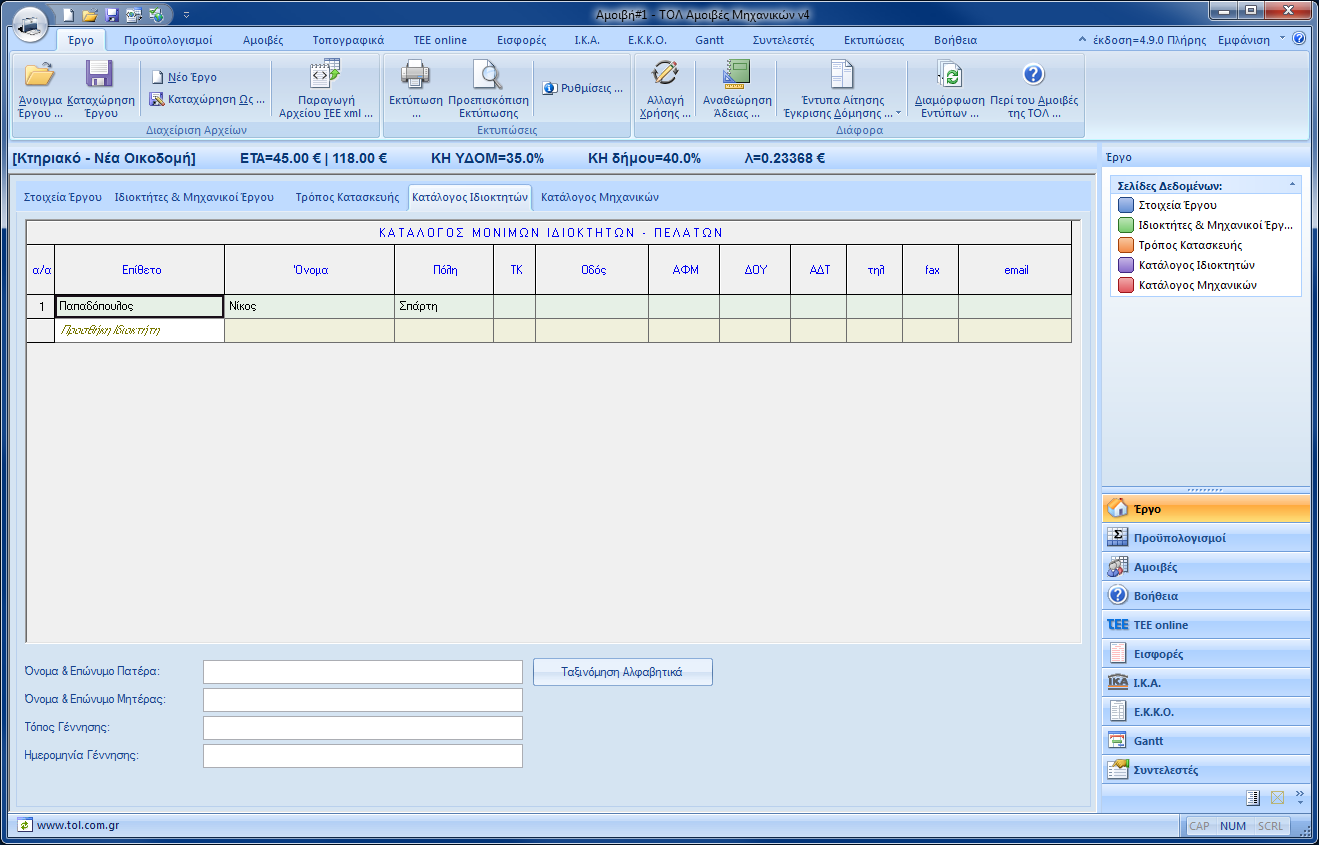
Task: Click Άνοιγμα Έργου open folder icon
Action: [40, 74]
